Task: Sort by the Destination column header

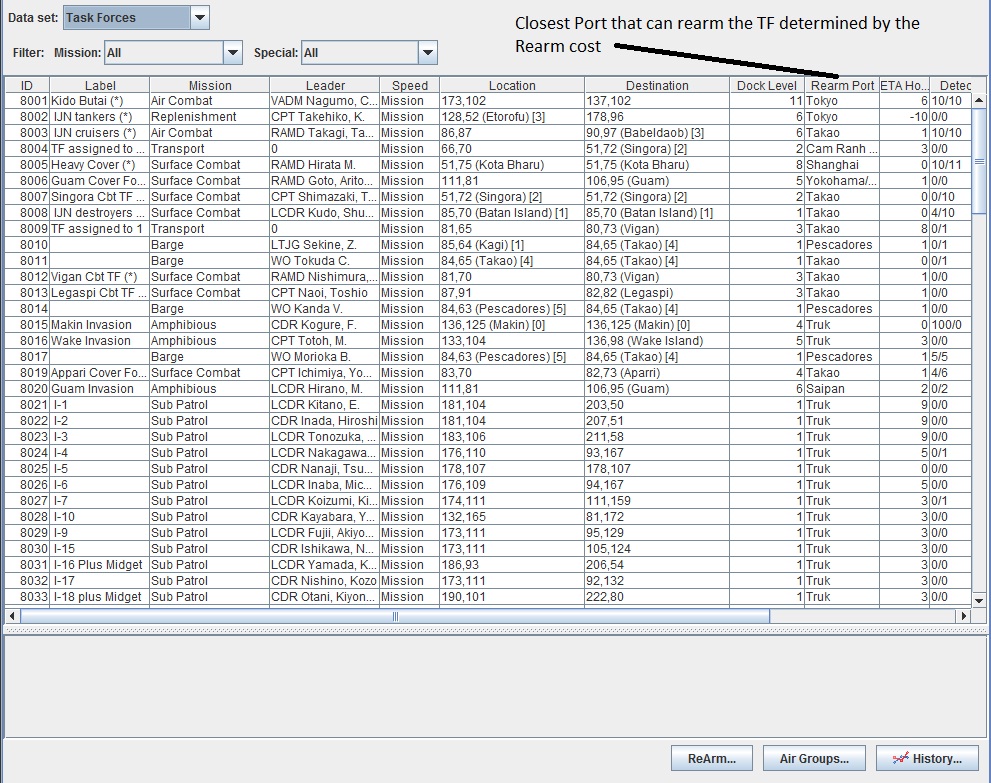Action: pyautogui.click(x=657, y=85)
